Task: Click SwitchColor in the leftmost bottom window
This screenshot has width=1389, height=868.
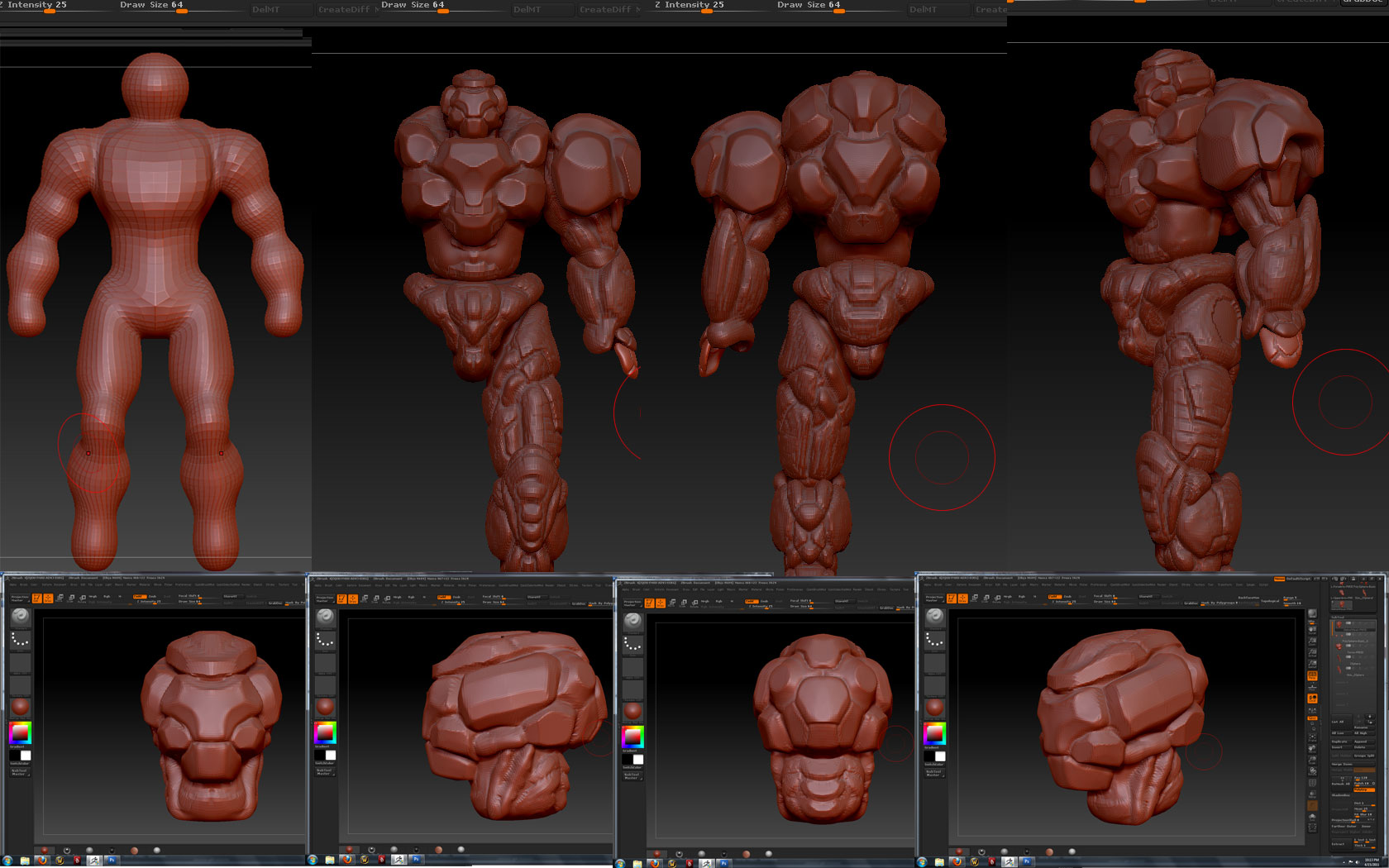Action: pyautogui.click(x=19, y=763)
